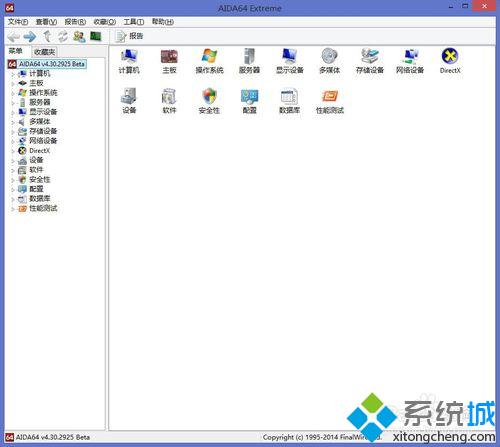Click the blue forward arrow toolbar button

click(x=30, y=37)
